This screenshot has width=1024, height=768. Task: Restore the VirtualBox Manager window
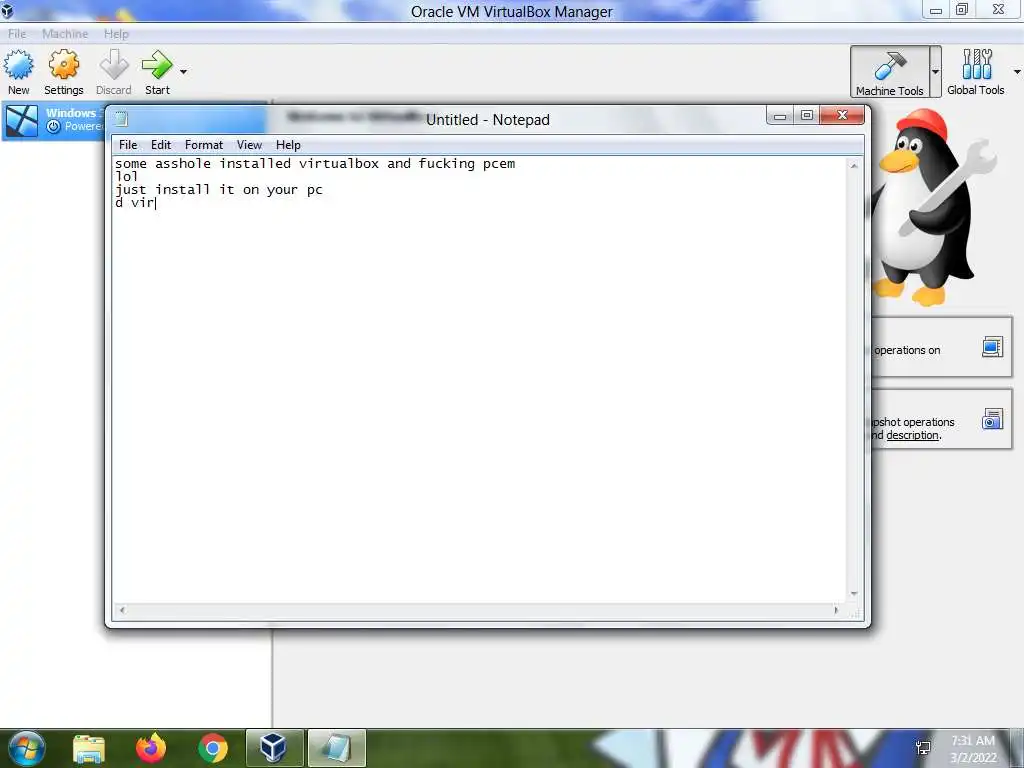pyautogui.click(x=962, y=10)
